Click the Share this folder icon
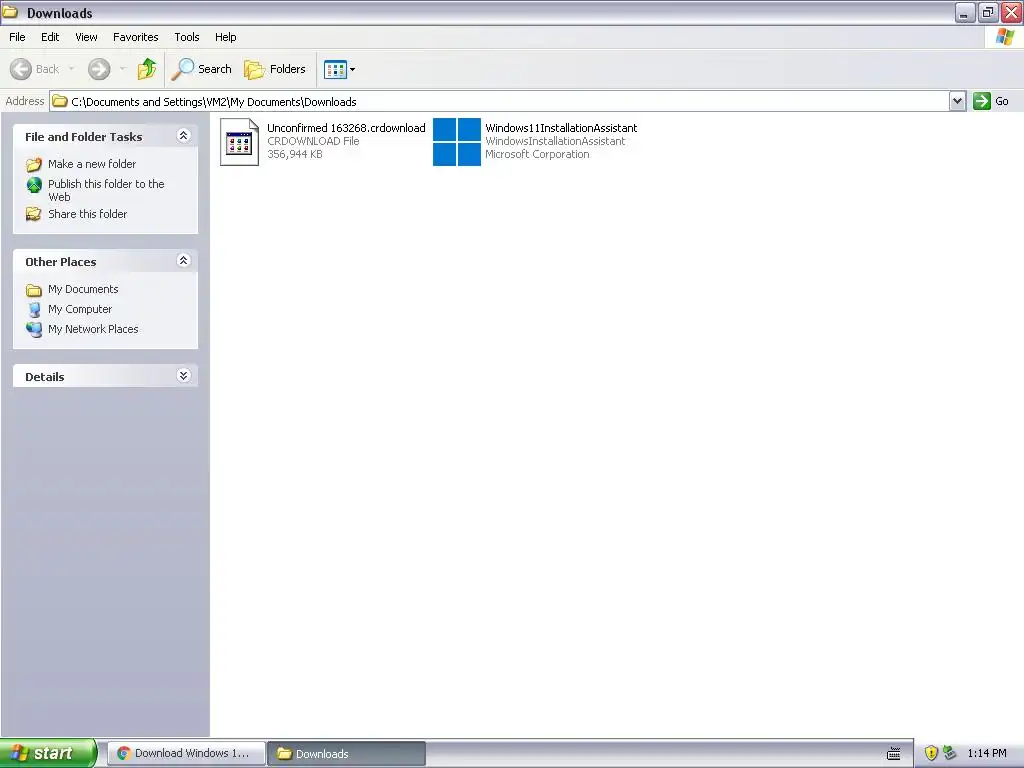The width and height of the screenshot is (1024, 768). 34,214
